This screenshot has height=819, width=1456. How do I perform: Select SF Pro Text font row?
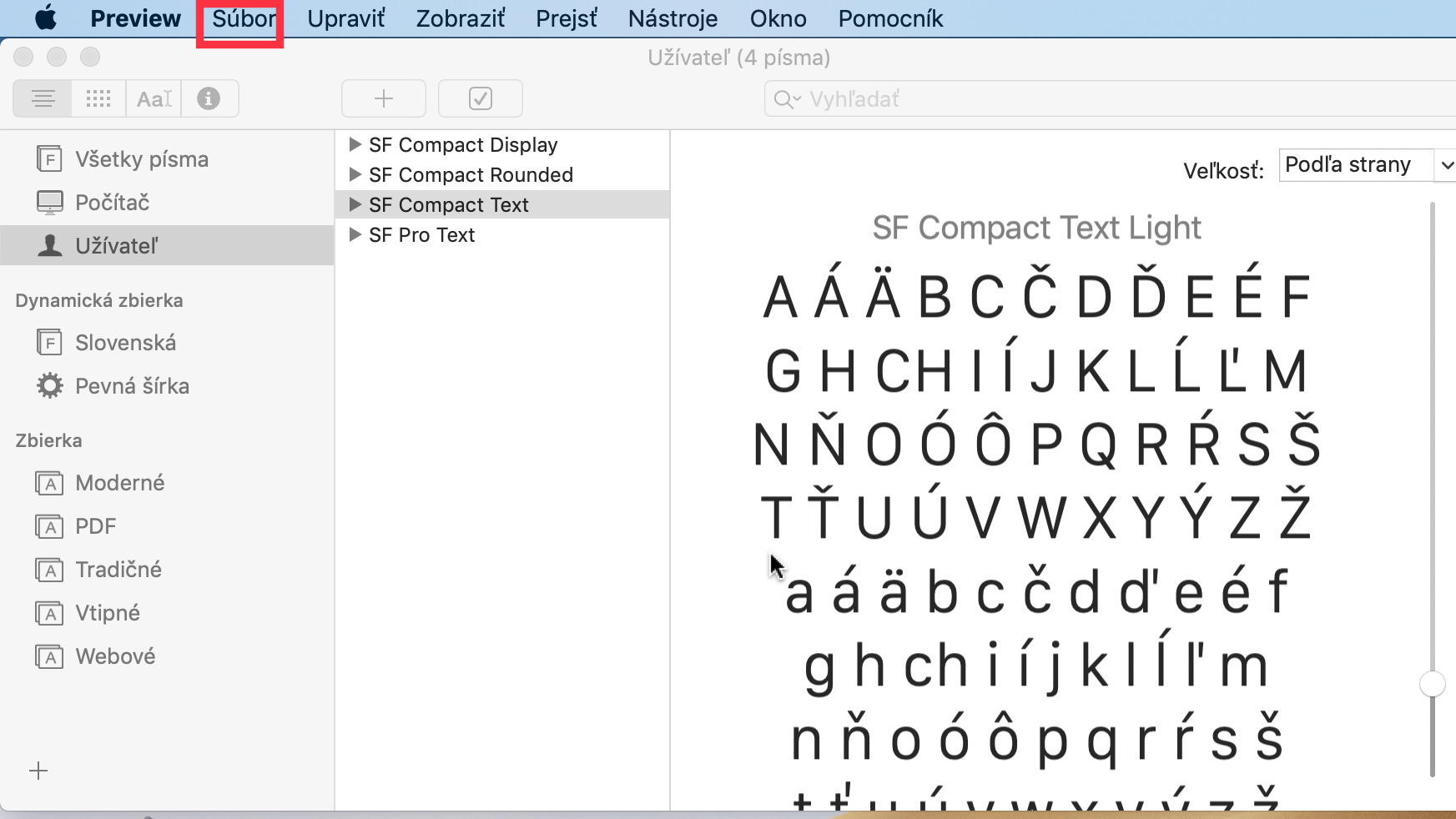click(502, 234)
